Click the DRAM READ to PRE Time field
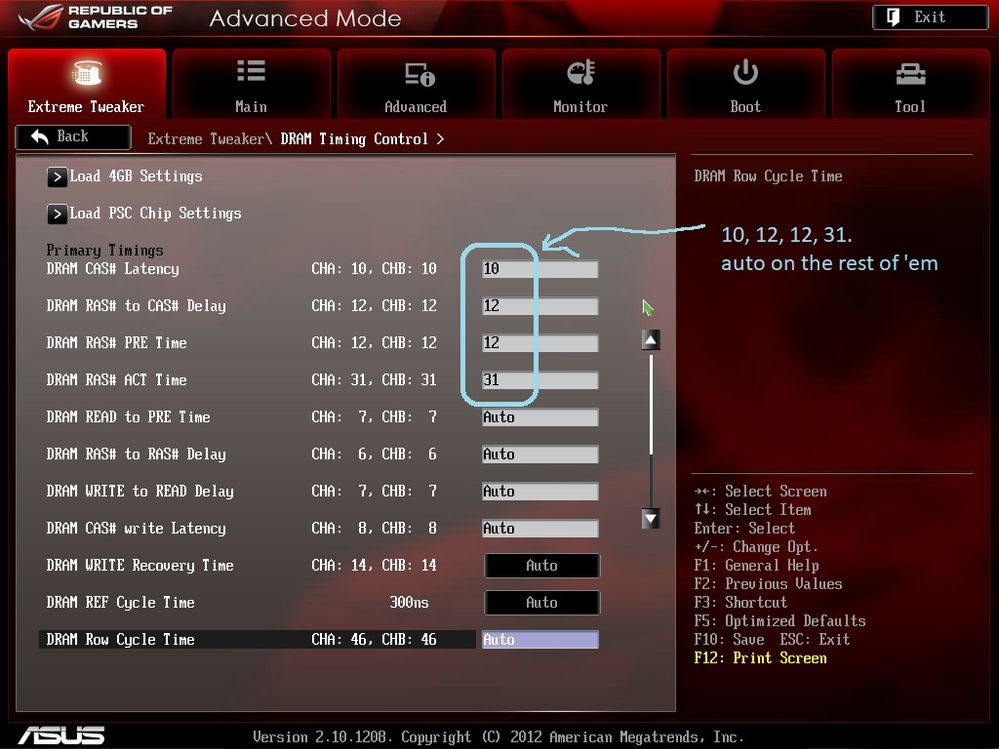Image resolution: width=999 pixels, height=749 pixels. point(540,417)
